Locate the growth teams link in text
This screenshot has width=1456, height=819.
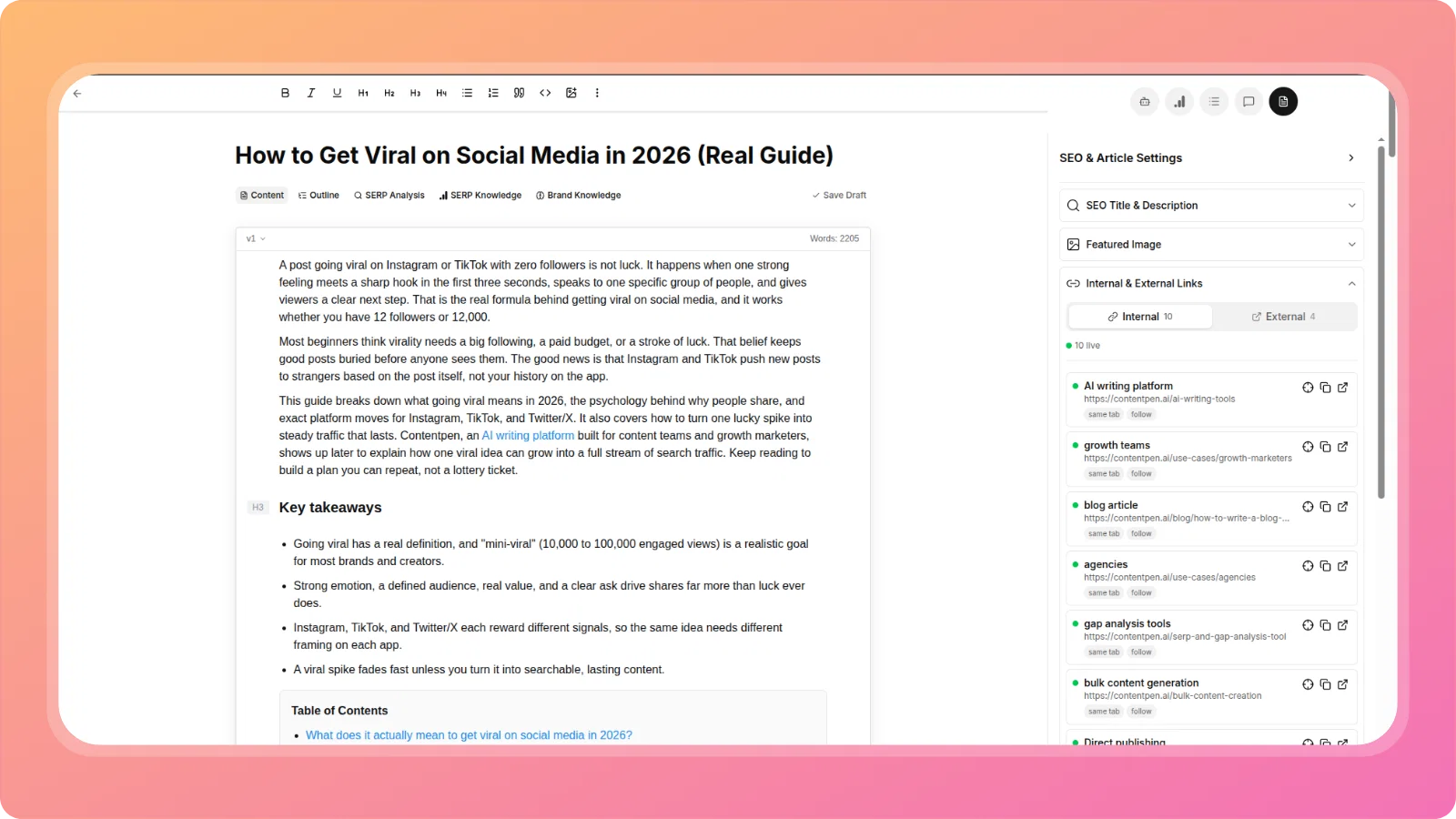(x=1308, y=447)
